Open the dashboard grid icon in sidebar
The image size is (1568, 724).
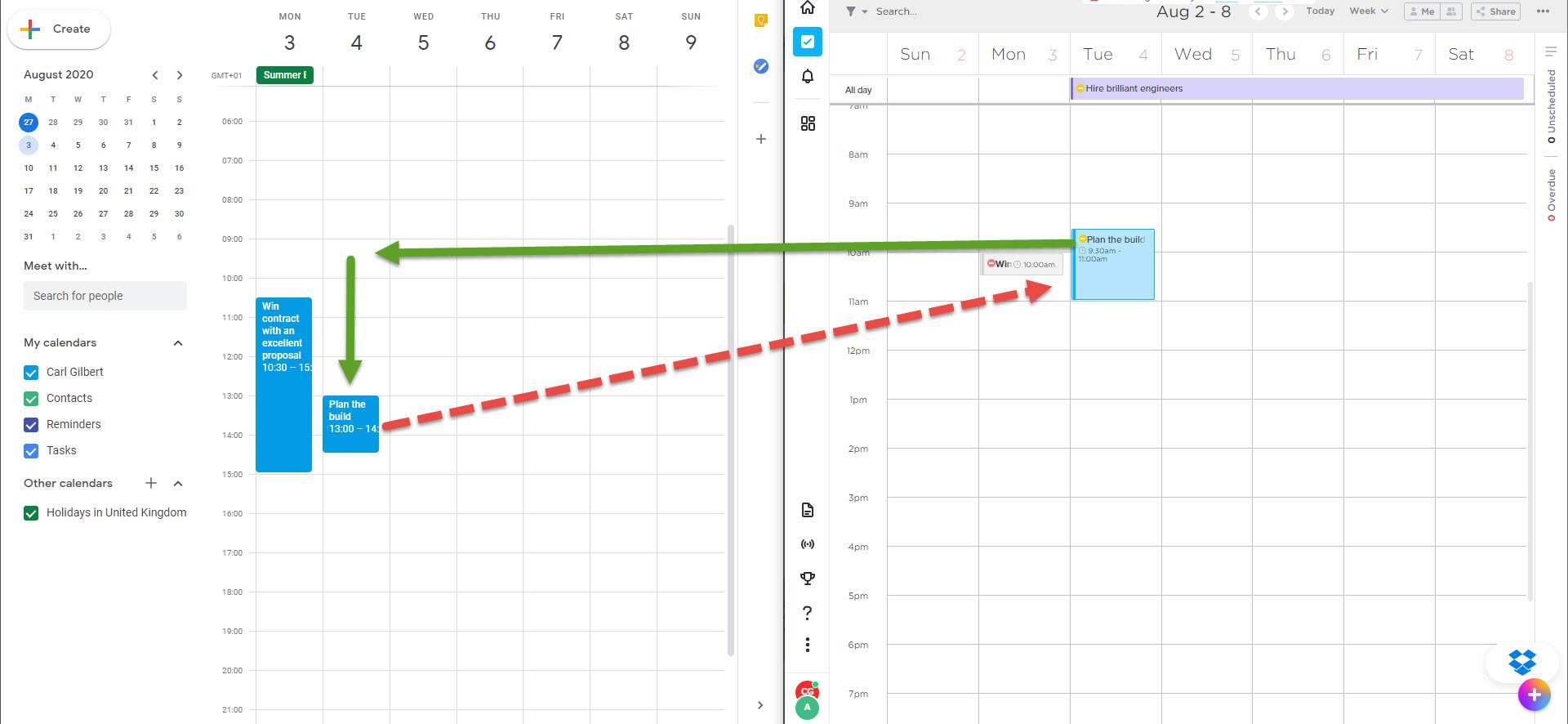point(808,123)
